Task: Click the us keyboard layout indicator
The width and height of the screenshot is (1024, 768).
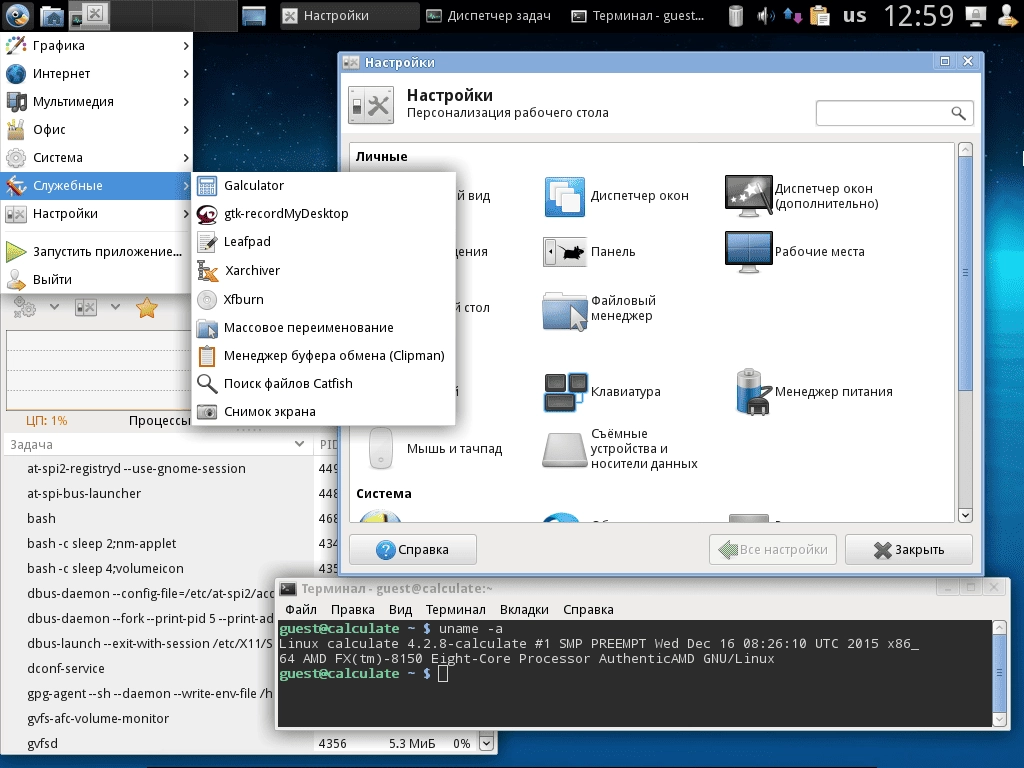Action: click(x=854, y=16)
